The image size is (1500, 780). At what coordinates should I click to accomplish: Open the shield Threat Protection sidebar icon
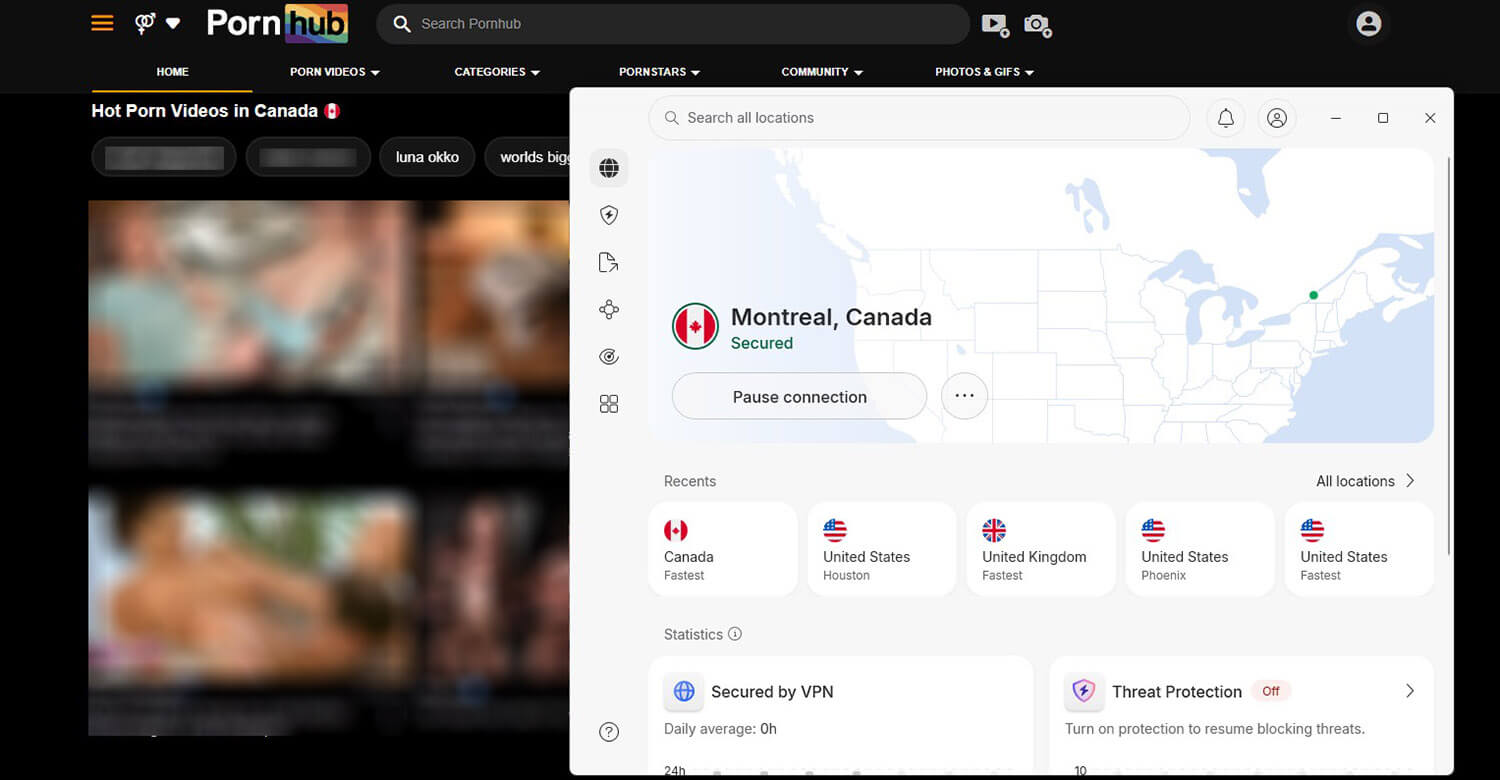pyautogui.click(x=609, y=215)
